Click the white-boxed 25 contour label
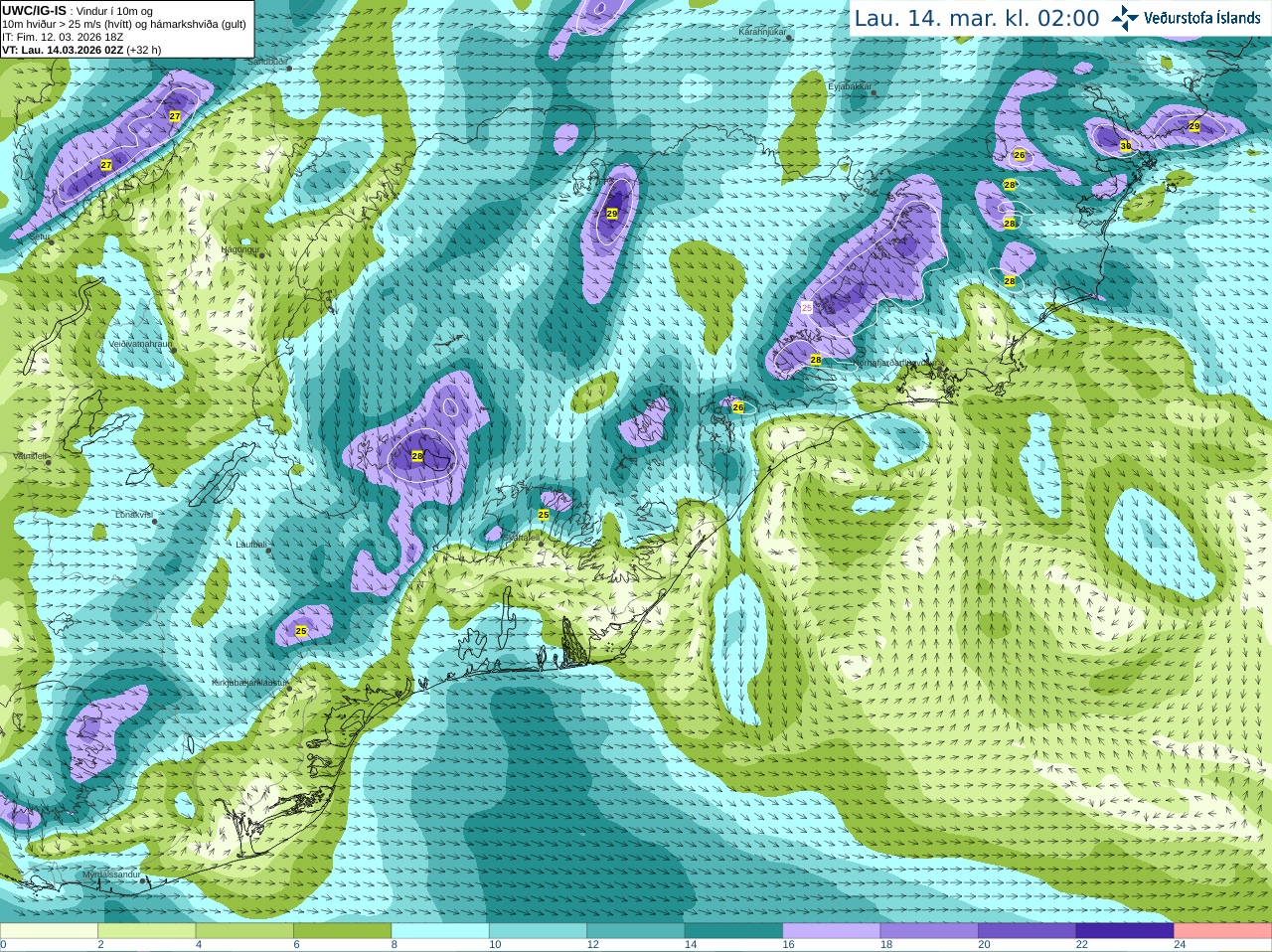Viewport: 1272px width, 952px height. click(x=807, y=308)
